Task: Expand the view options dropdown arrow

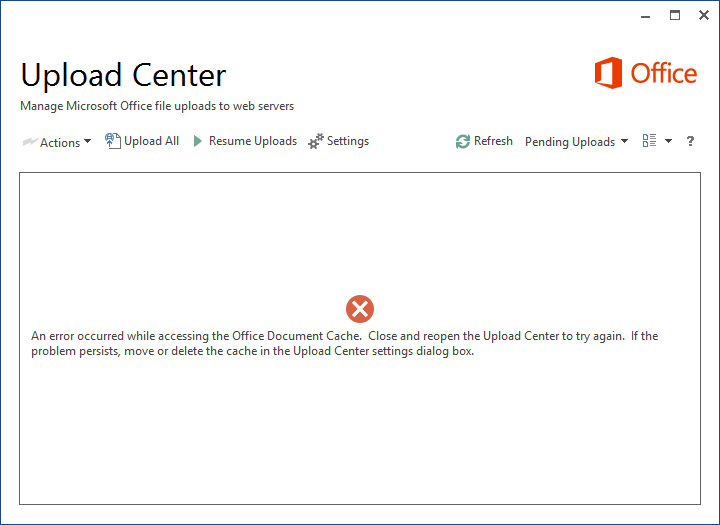Action: pyautogui.click(x=668, y=142)
